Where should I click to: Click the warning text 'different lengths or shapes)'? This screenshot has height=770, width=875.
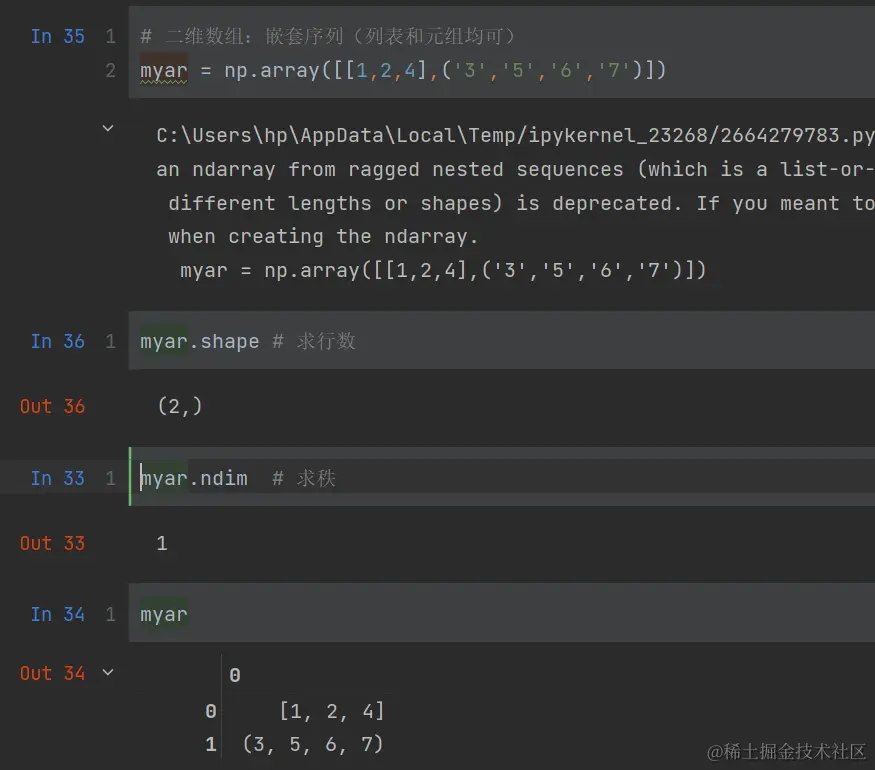point(335,203)
